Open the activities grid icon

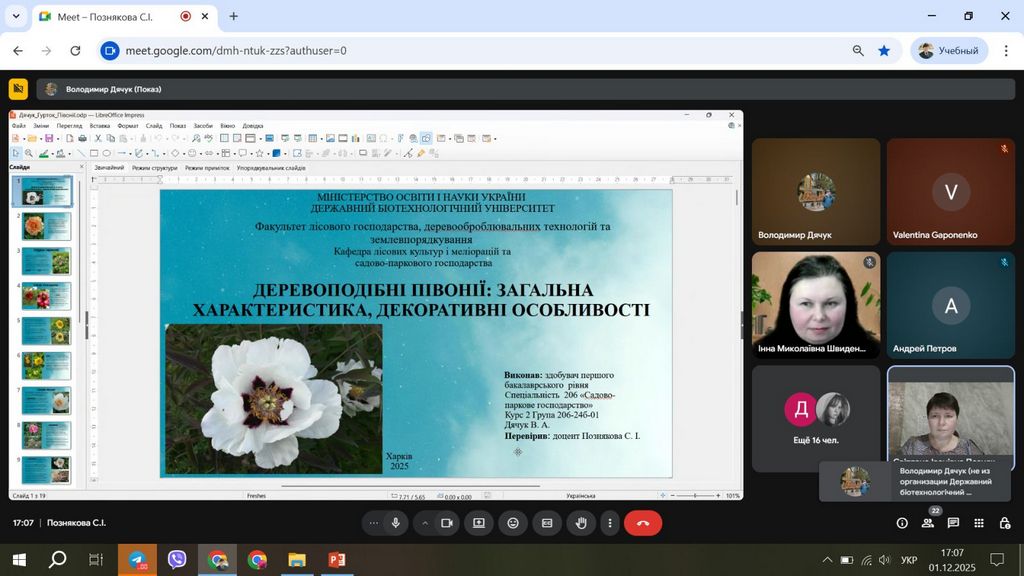pyautogui.click(x=979, y=523)
